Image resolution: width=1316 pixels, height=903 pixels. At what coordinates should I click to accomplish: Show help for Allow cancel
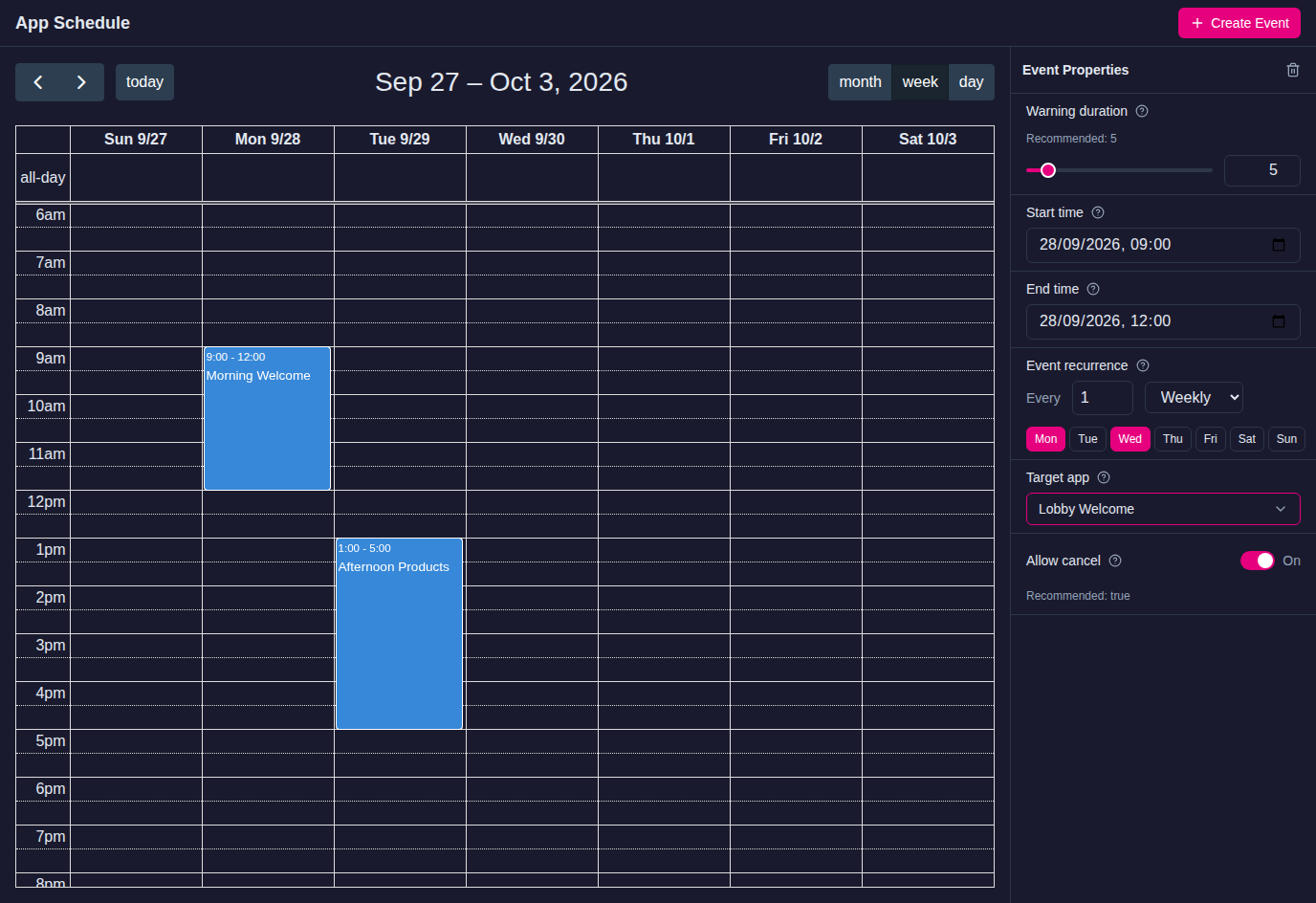[x=1115, y=561]
